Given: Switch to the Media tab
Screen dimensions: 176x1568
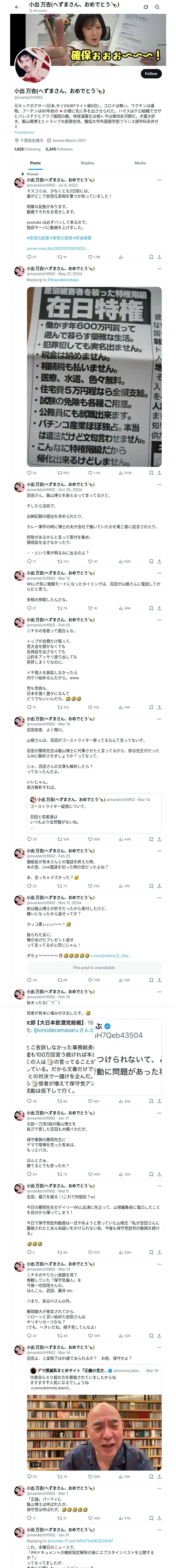Looking at the screenshot, I should click(x=140, y=163).
